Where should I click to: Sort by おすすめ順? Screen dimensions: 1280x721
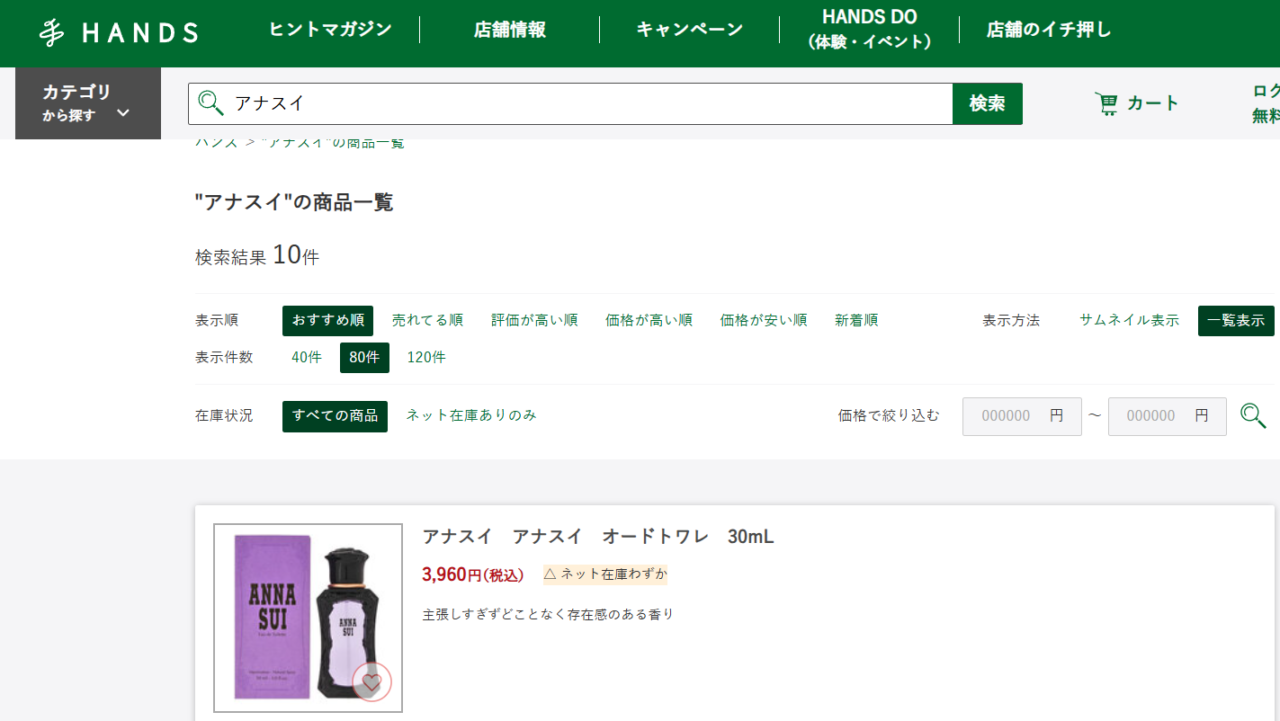[x=328, y=321]
